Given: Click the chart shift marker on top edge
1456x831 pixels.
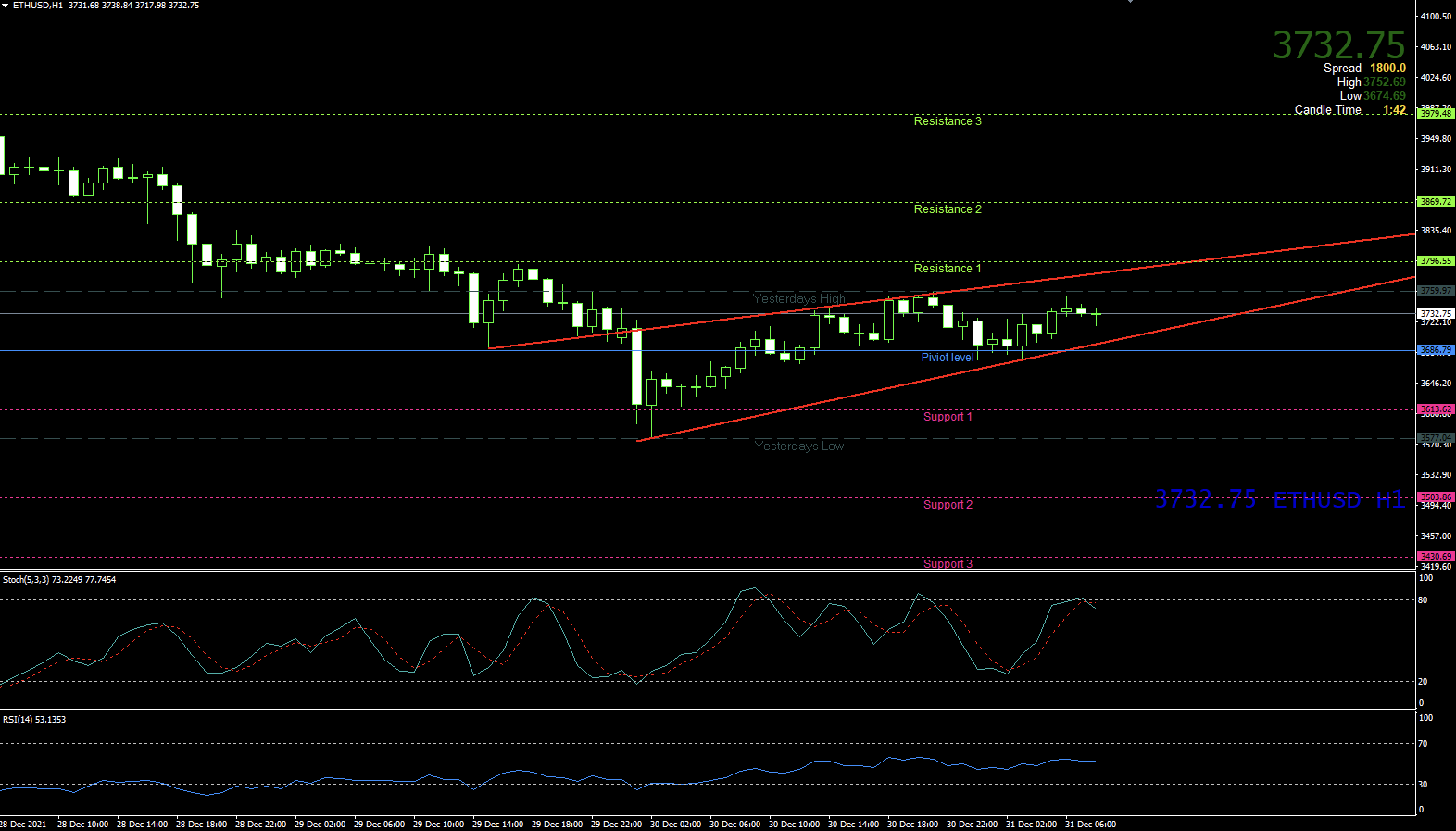Looking at the screenshot, I should [x=1130, y=2].
